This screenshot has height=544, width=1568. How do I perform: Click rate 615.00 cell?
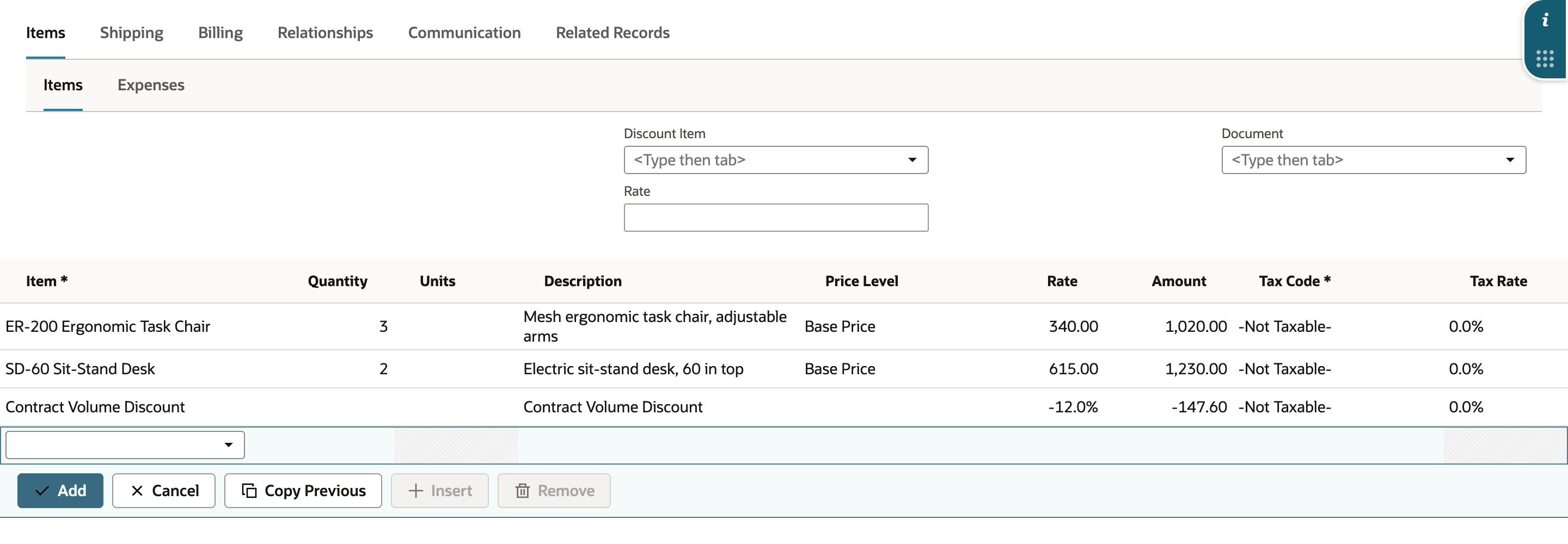coord(1073,369)
